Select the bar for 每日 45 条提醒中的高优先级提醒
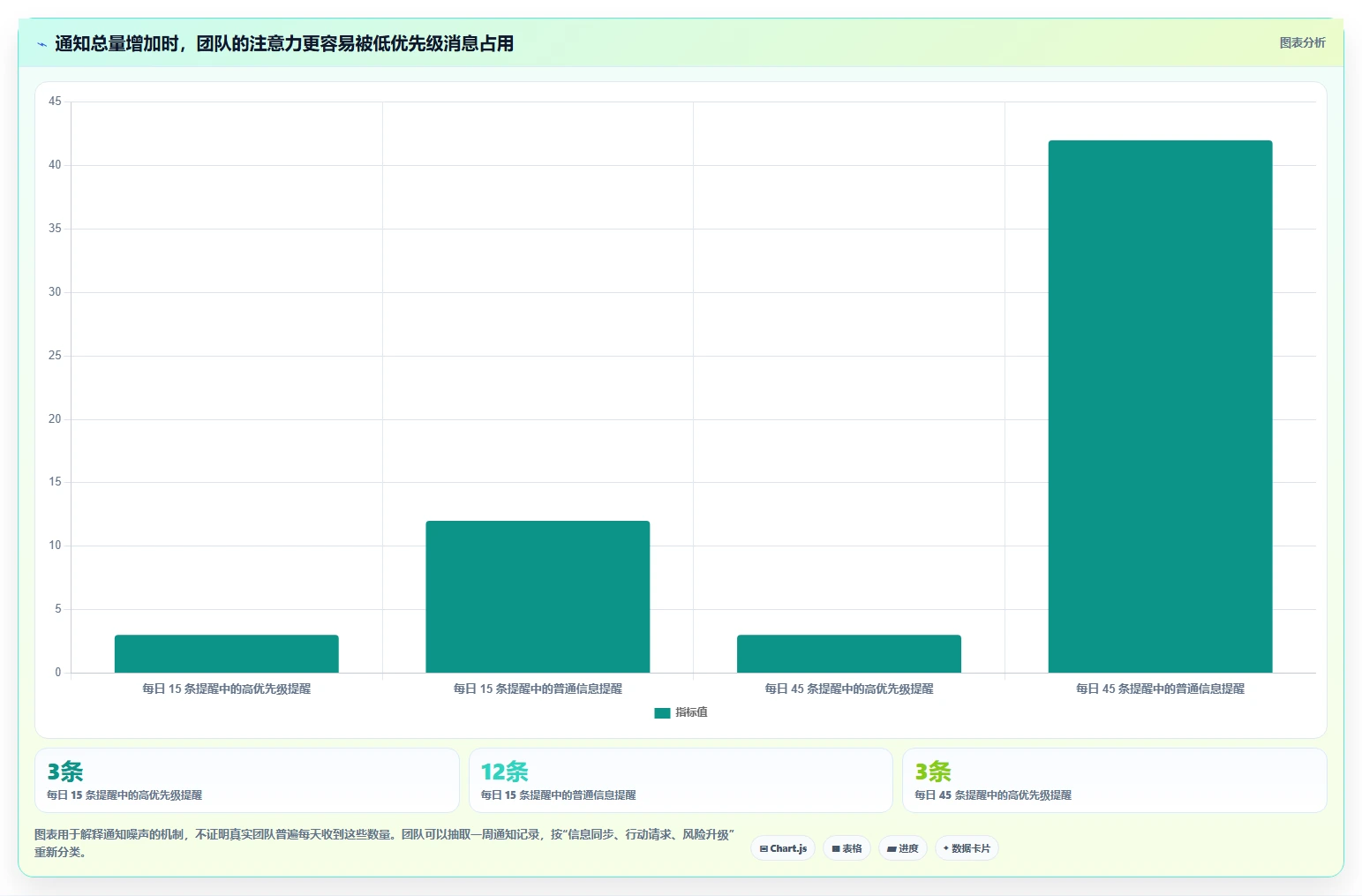This screenshot has height=896, width=1362. pos(849,653)
